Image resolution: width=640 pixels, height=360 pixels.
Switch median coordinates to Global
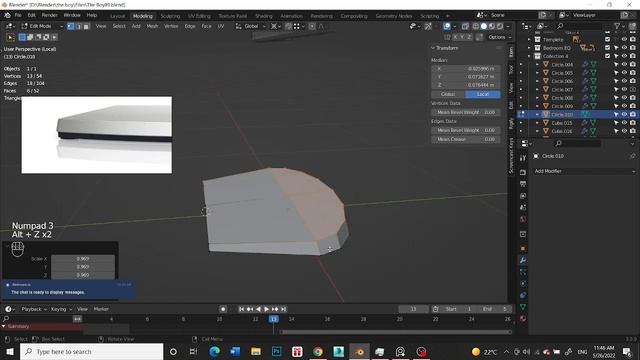click(448, 94)
